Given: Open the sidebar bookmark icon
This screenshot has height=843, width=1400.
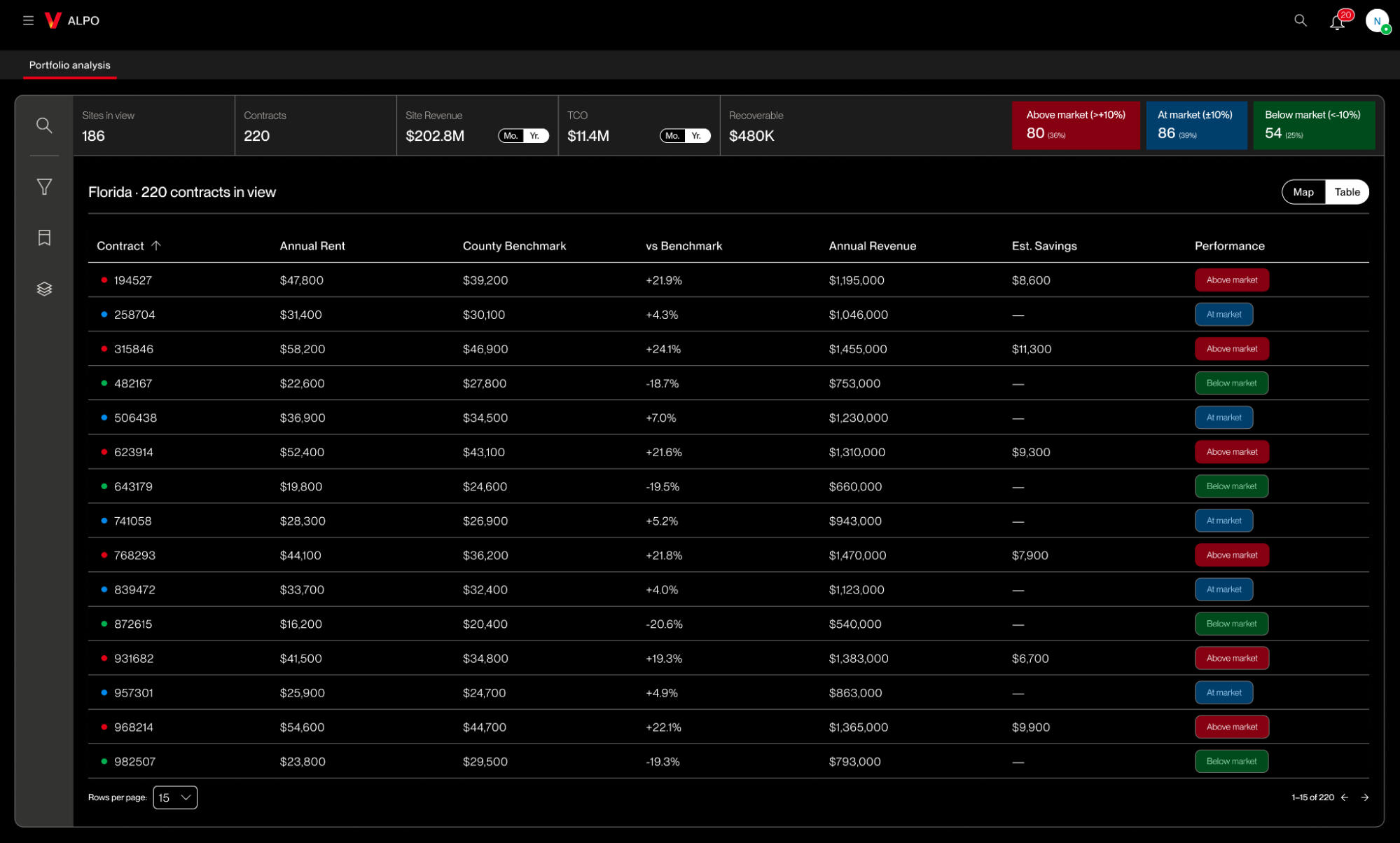Looking at the screenshot, I should [44, 238].
